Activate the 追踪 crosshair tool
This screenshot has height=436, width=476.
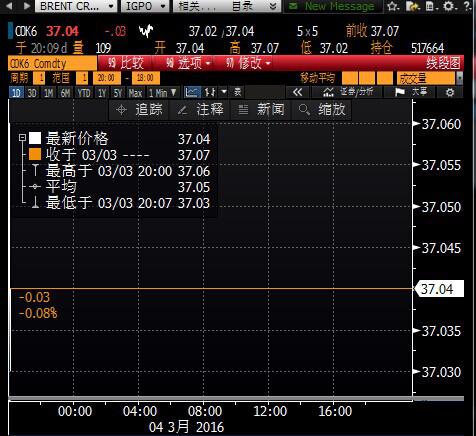click(x=140, y=110)
